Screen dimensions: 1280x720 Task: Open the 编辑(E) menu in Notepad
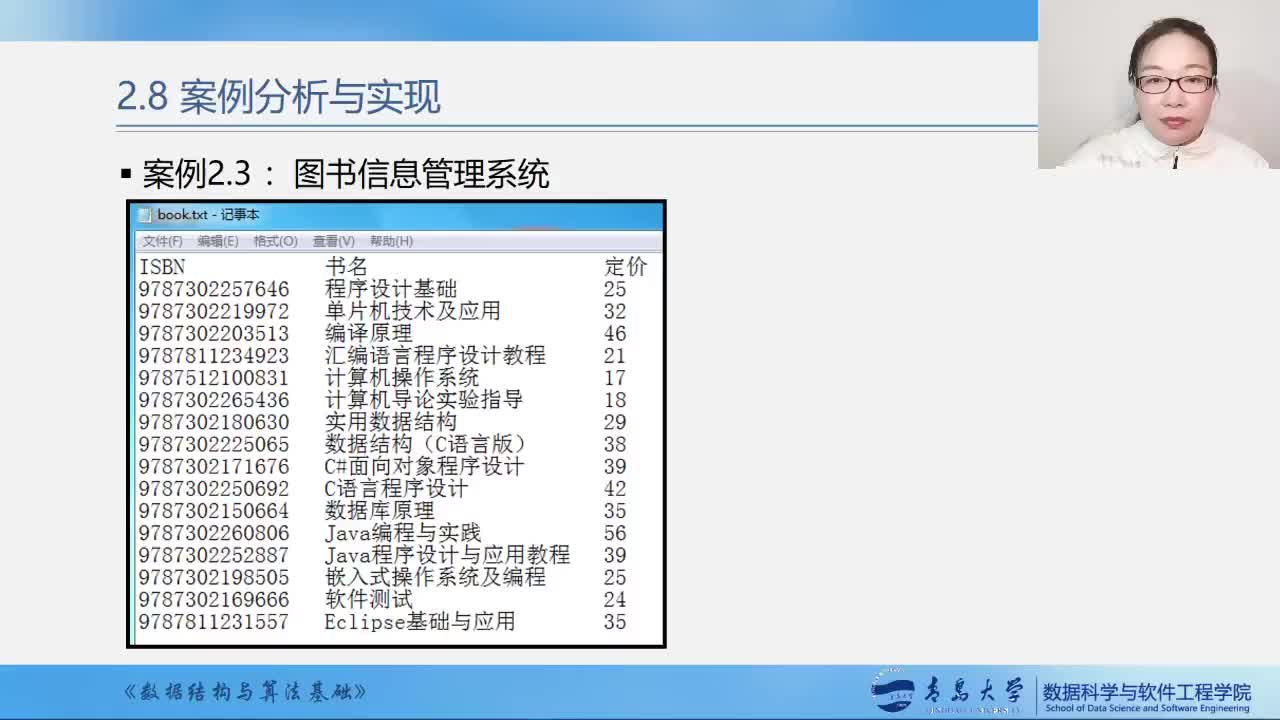tap(217, 241)
